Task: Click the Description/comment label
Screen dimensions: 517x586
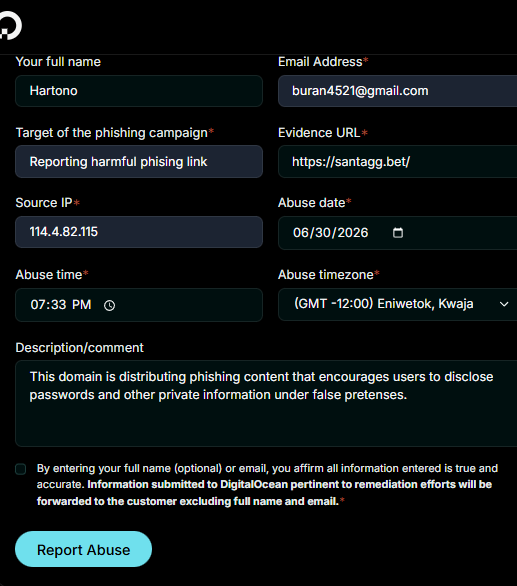Action: tap(79, 348)
